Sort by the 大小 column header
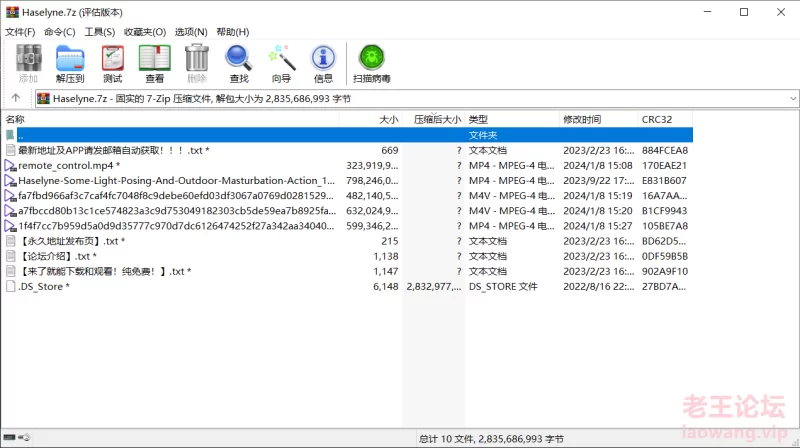800x448 pixels. (x=370, y=119)
